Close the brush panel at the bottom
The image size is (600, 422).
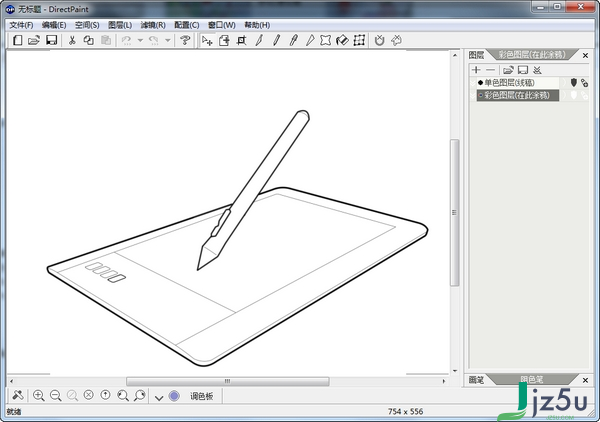point(585,380)
